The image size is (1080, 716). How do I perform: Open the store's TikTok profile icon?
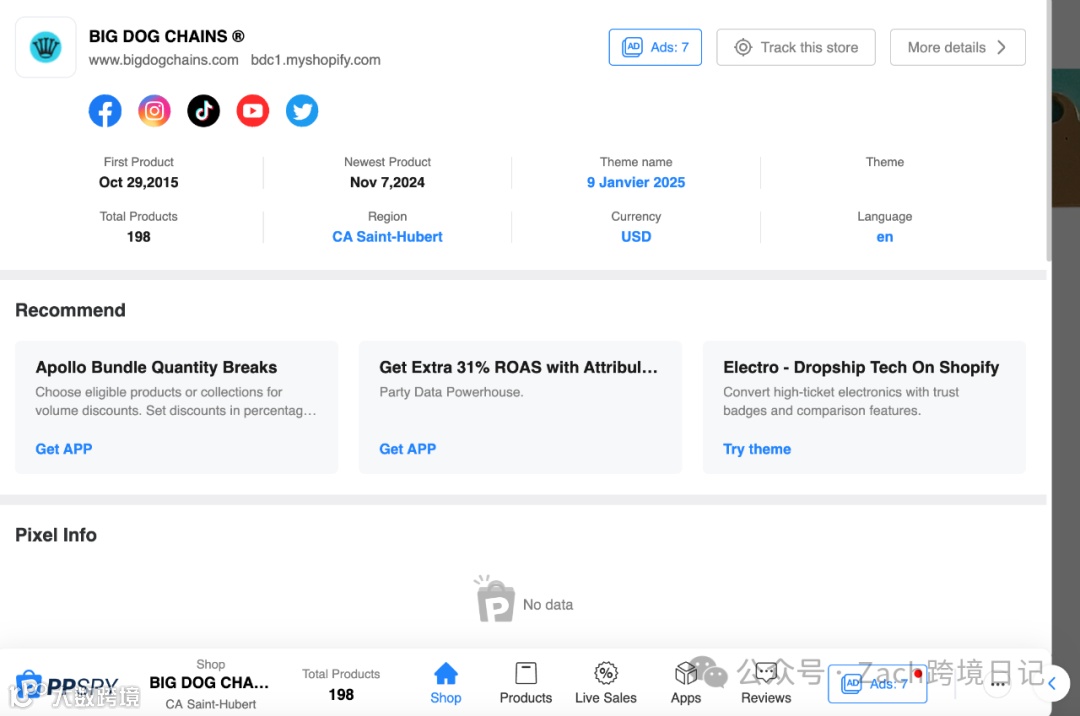tap(203, 111)
